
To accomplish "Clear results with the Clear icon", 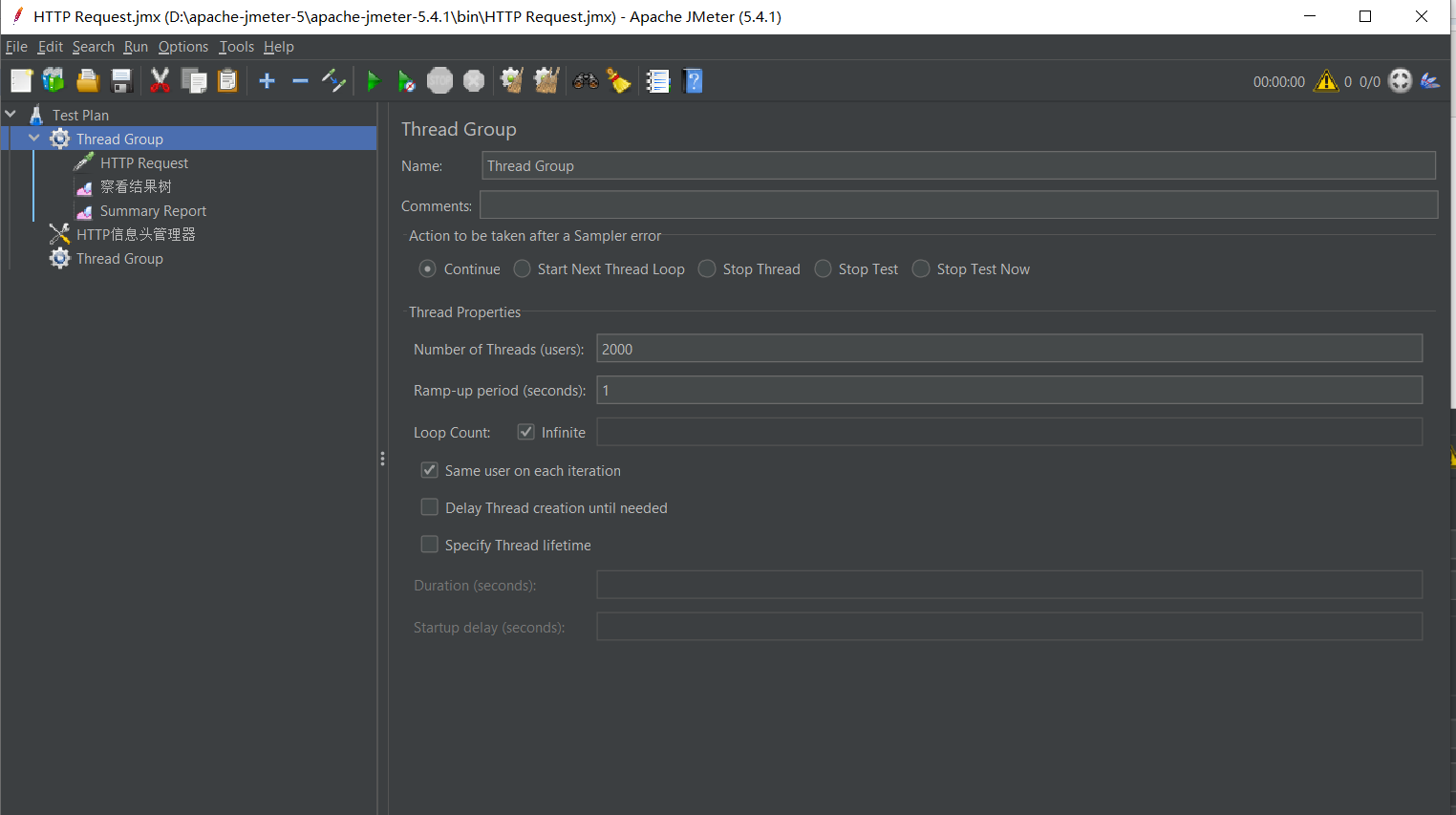I will [x=512, y=81].
